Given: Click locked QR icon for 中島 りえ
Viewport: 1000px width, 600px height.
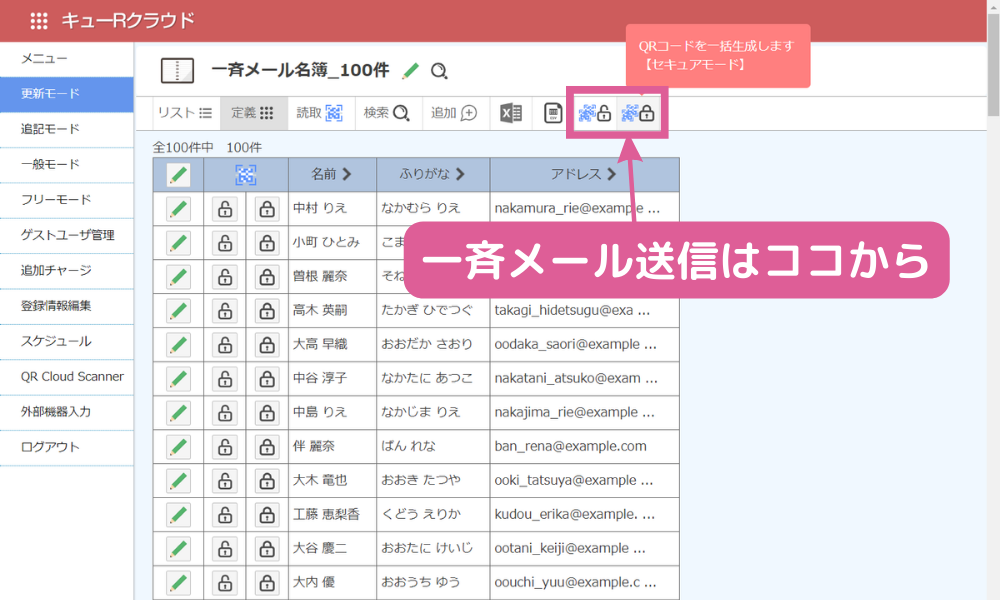Looking at the screenshot, I should click(267, 413).
